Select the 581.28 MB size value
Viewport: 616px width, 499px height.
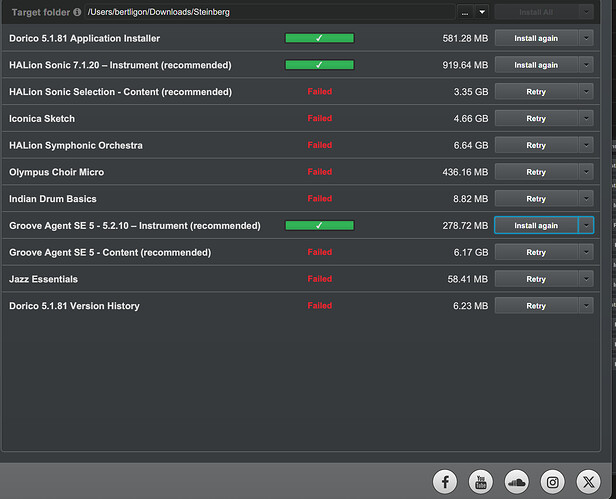[x=466, y=38]
